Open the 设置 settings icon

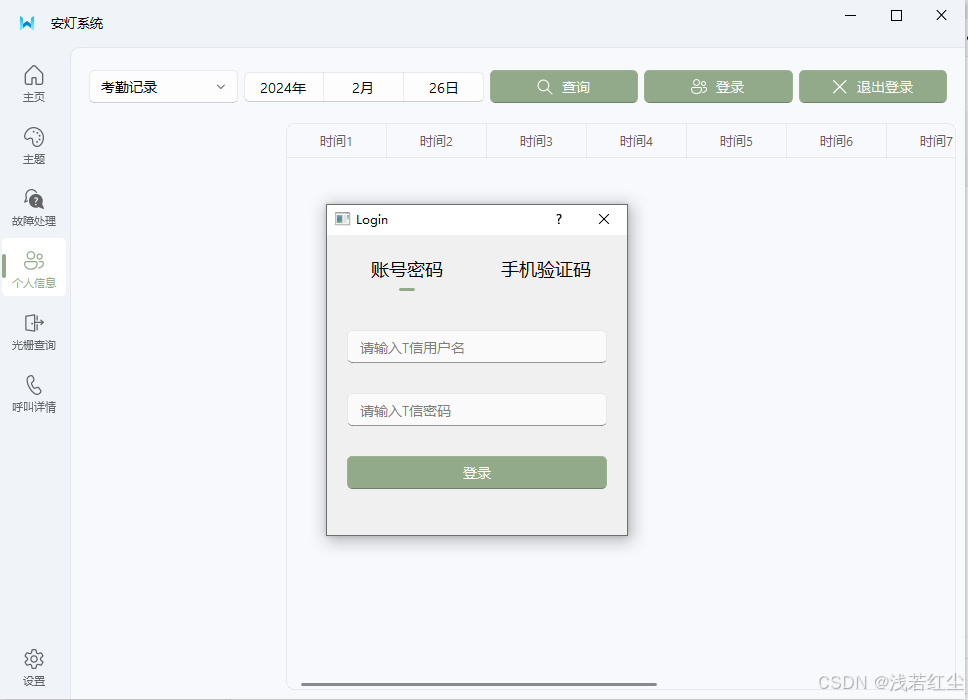(33, 664)
